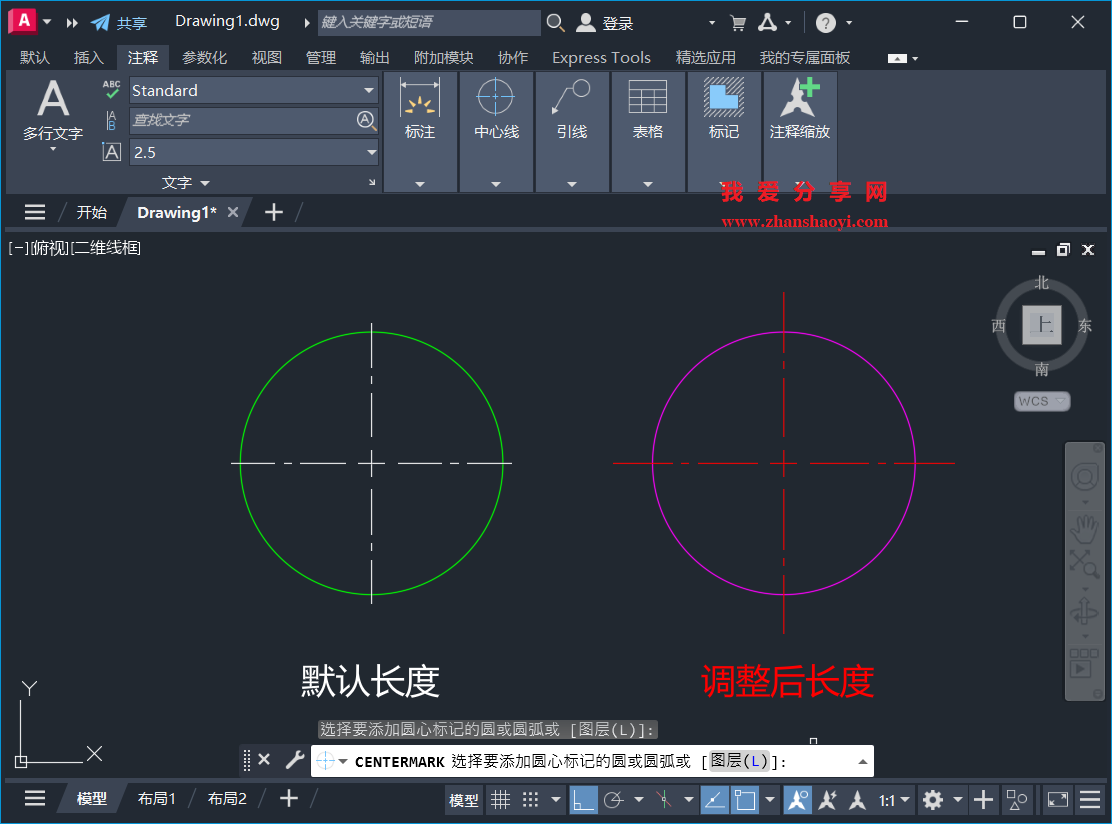Screen dimensions: 1112x824
Task: Run spell check via ABC icon
Action: pyautogui.click(x=111, y=88)
